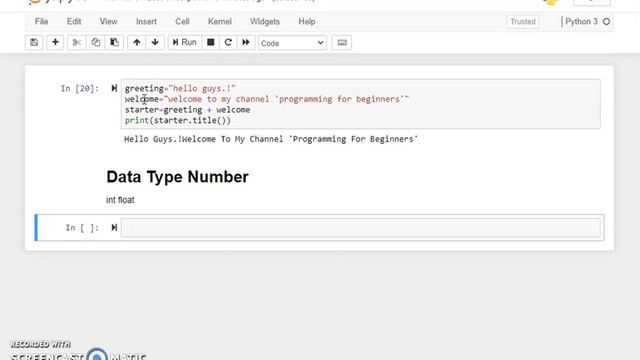Open the Insert menu
The width and height of the screenshot is (640, 360).
pyautogui.click(x=146, y=22)
